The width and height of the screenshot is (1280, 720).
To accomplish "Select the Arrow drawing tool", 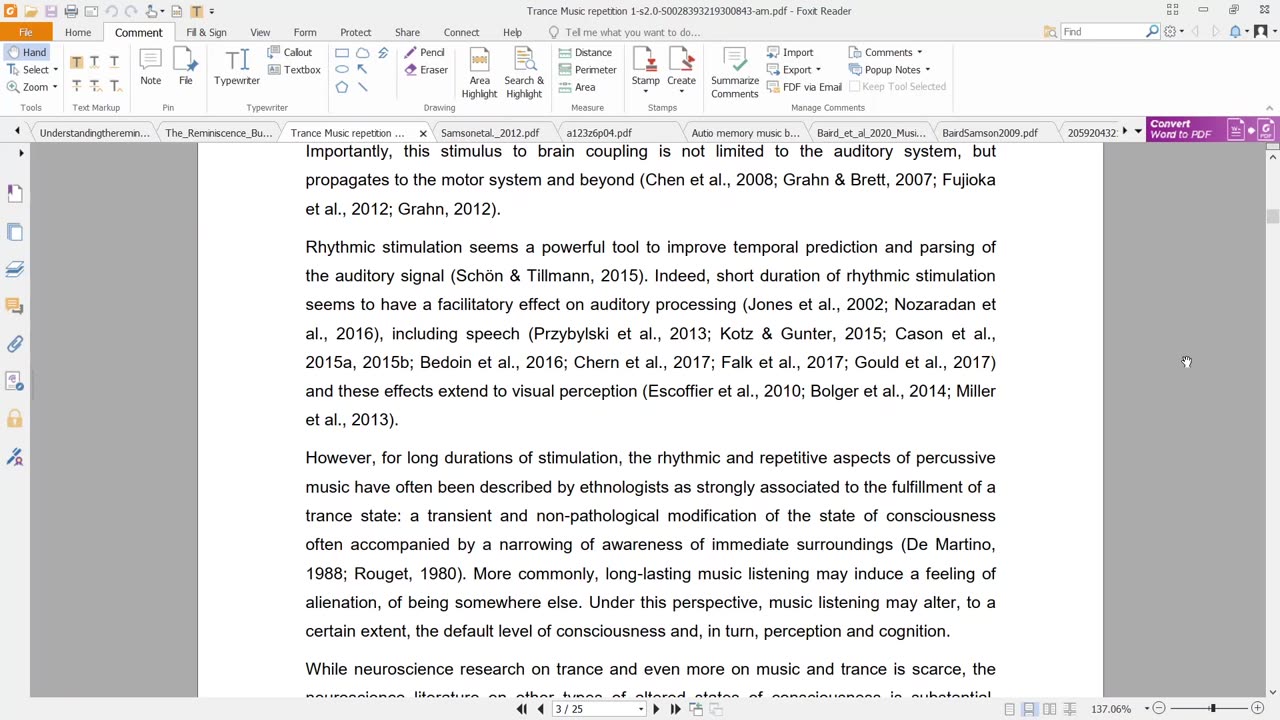I will (x=362, y=70).
